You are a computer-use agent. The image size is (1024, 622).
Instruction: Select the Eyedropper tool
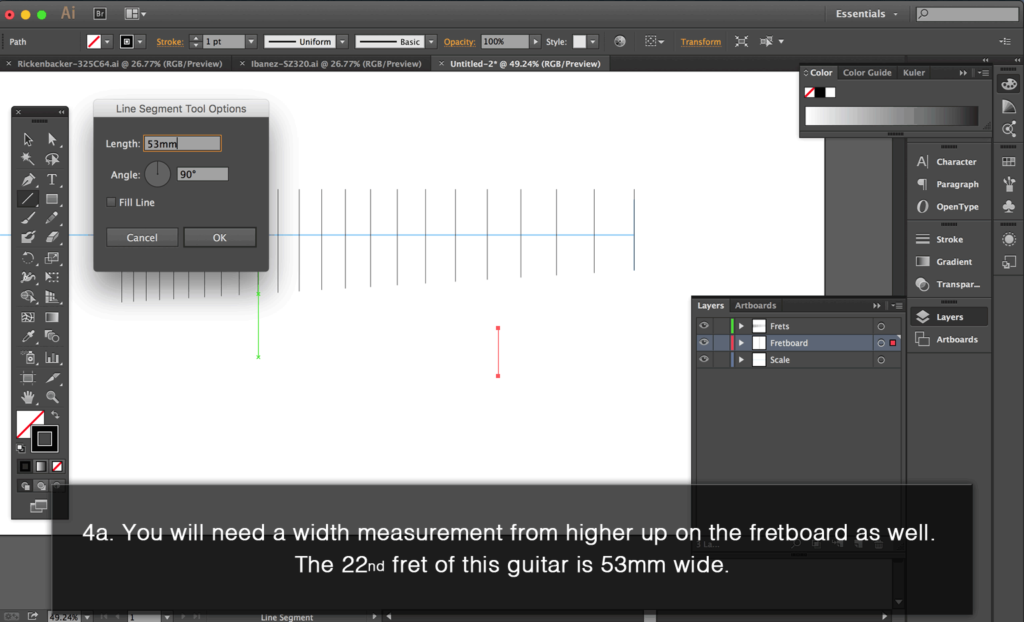[28, 337]
